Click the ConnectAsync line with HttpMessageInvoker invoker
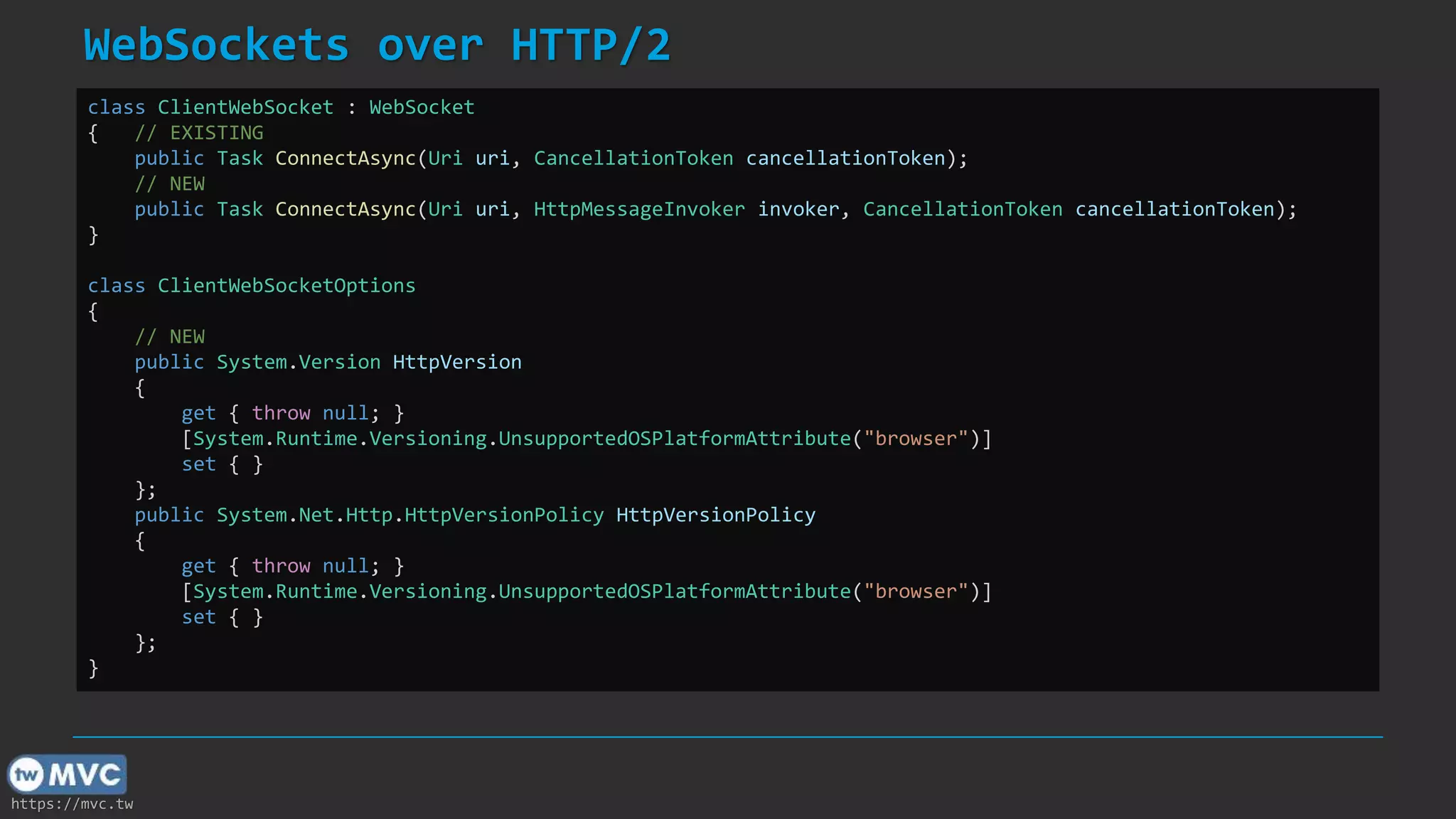 point(716,210)
